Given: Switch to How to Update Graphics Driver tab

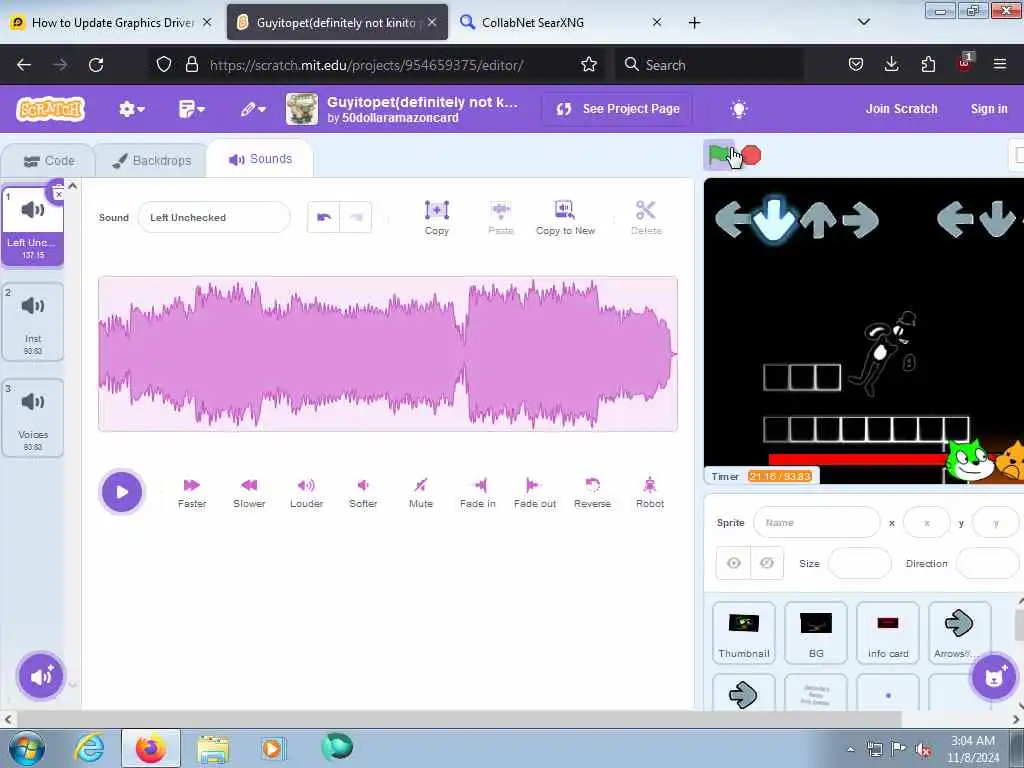Looking at the screenshot, I should [112, 23].
